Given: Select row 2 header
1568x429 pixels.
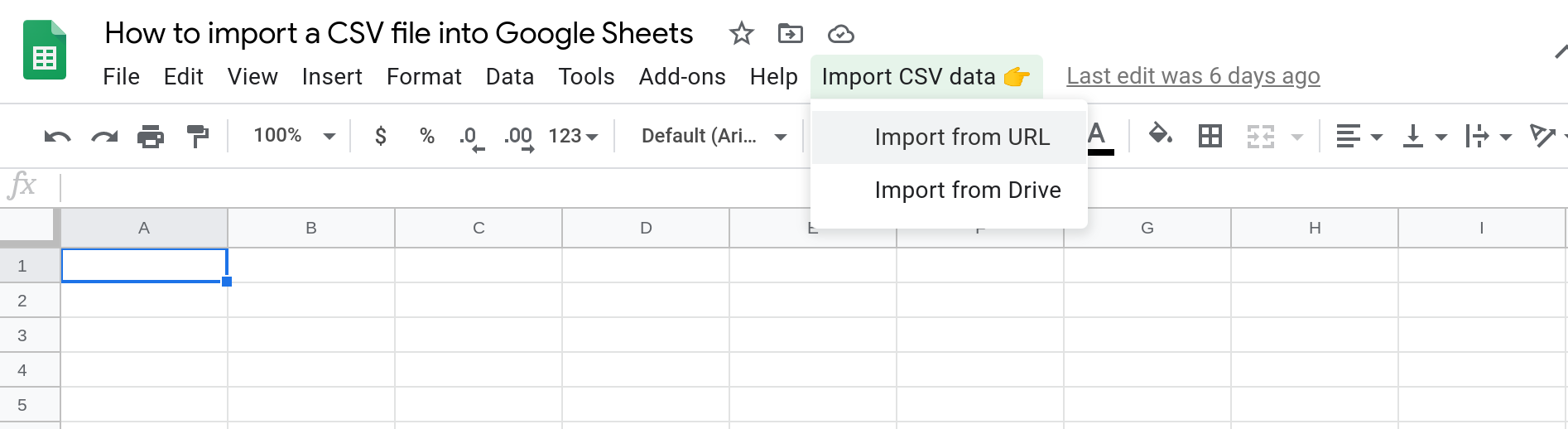Looking at the screenshot, I should (30, 301).
